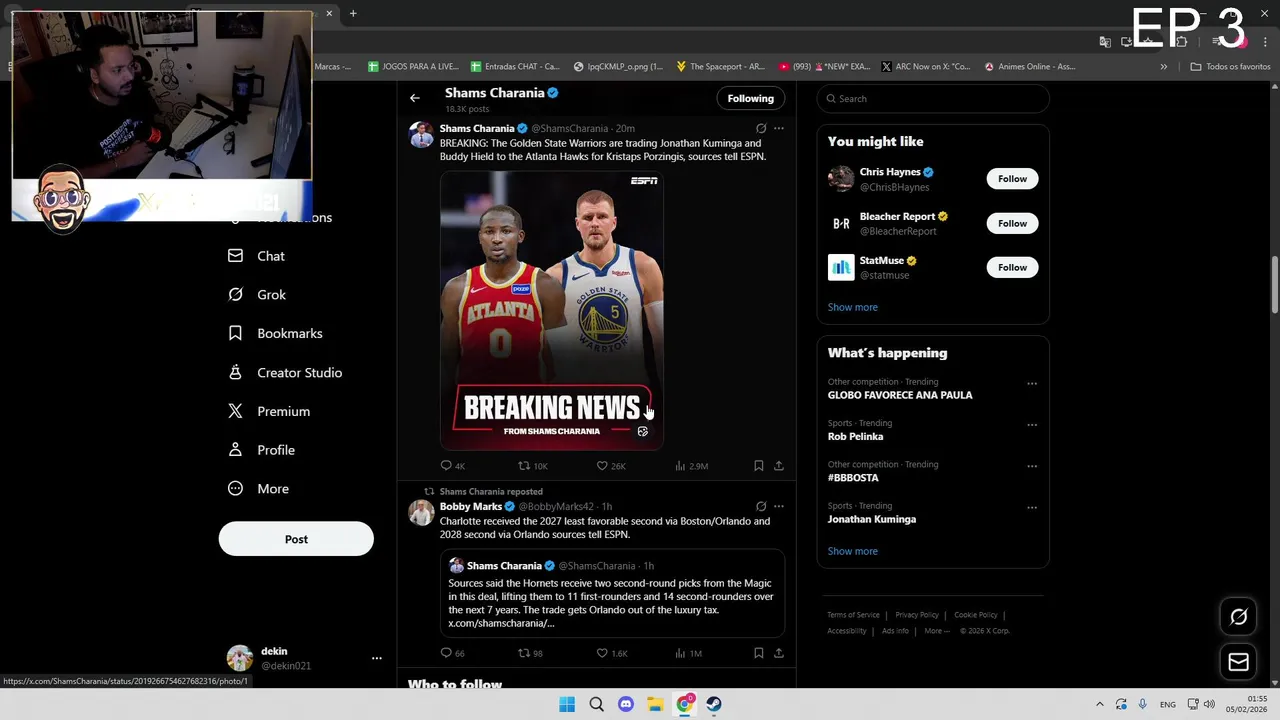Open options for Jonathan Kuminga trend
Viewport: 1280px width, 720px height.
click(x=1032, y=507)
